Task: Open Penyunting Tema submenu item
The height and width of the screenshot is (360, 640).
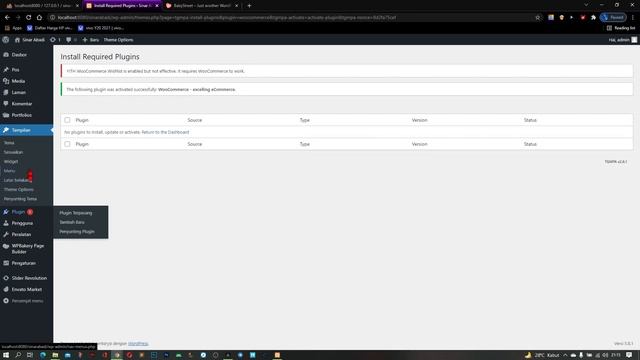Action: (20, 199)
